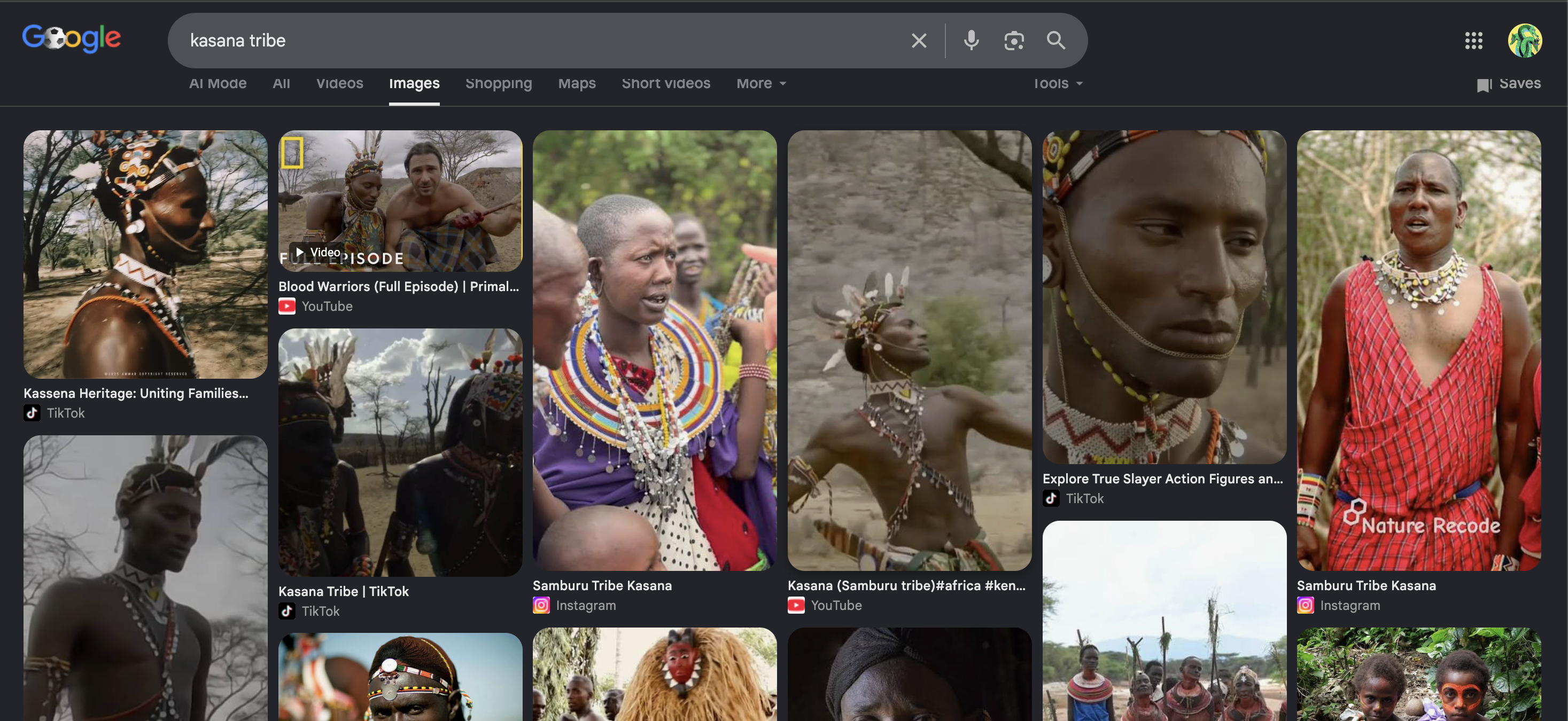Open the Google account avatar

coord(1525,41)
